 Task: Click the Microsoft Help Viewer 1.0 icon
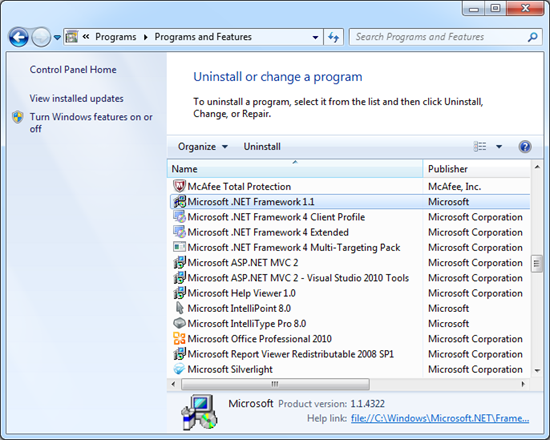click(x=179, y=293)
